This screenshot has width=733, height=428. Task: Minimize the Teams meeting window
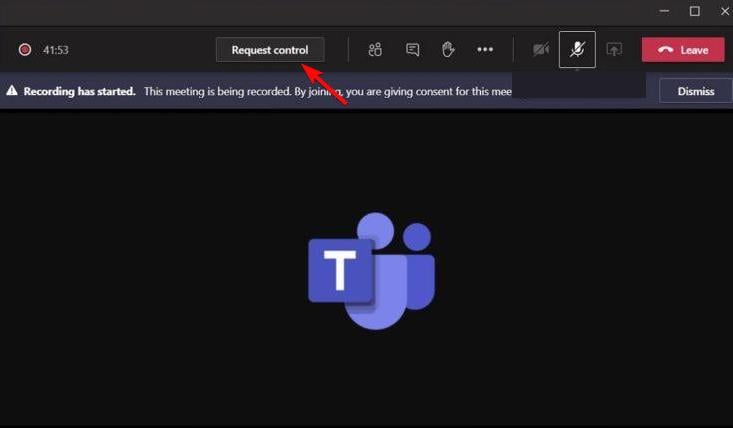click(x=664, y=11)
